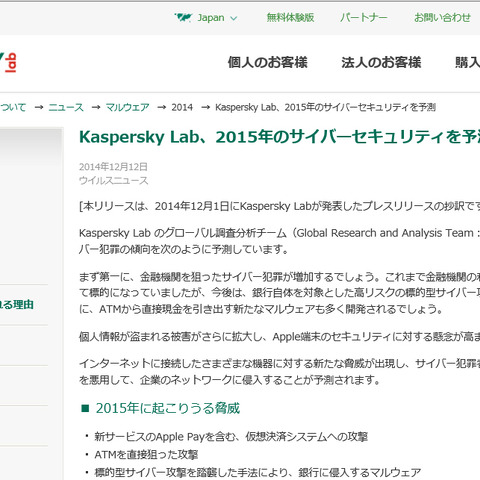Select the Japan region label
480x480 pixels.
(x=211, y=18)
